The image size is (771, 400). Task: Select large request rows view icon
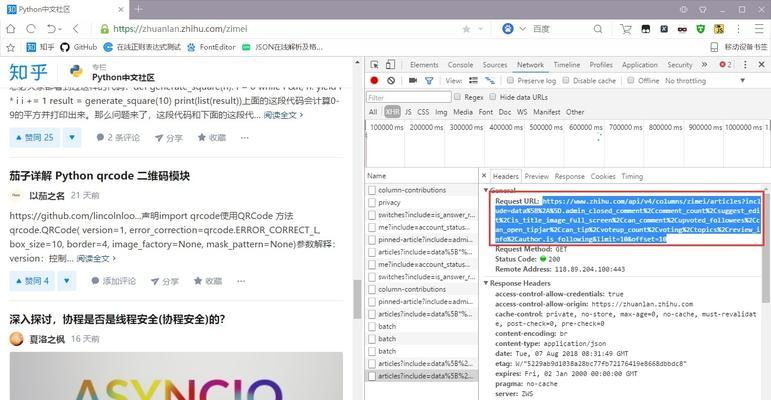(x=473, y=80)
